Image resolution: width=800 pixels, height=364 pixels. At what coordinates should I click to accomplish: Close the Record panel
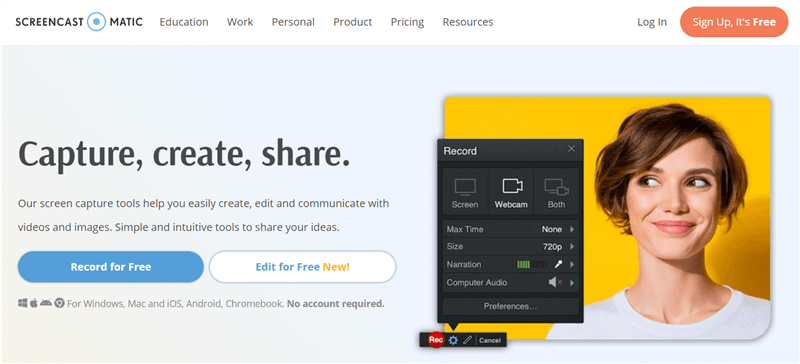[x=571, y=149]
